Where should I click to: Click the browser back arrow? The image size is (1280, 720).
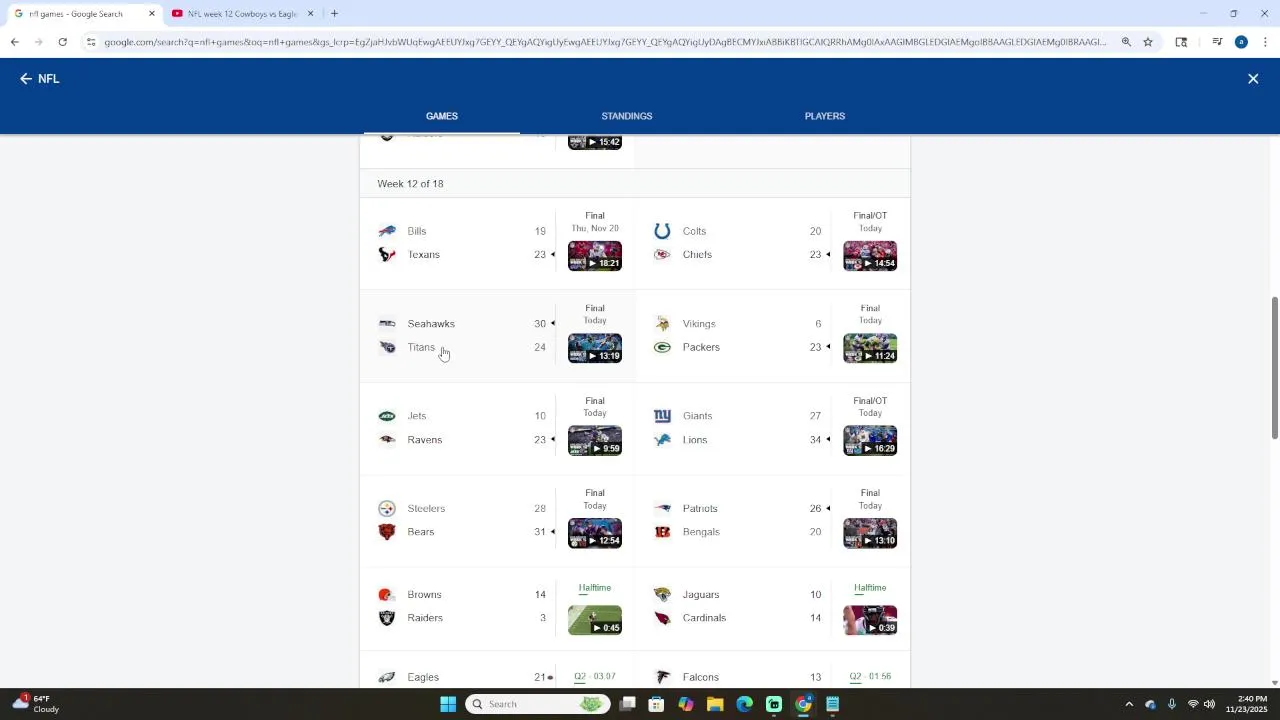[x=14, y=42]
